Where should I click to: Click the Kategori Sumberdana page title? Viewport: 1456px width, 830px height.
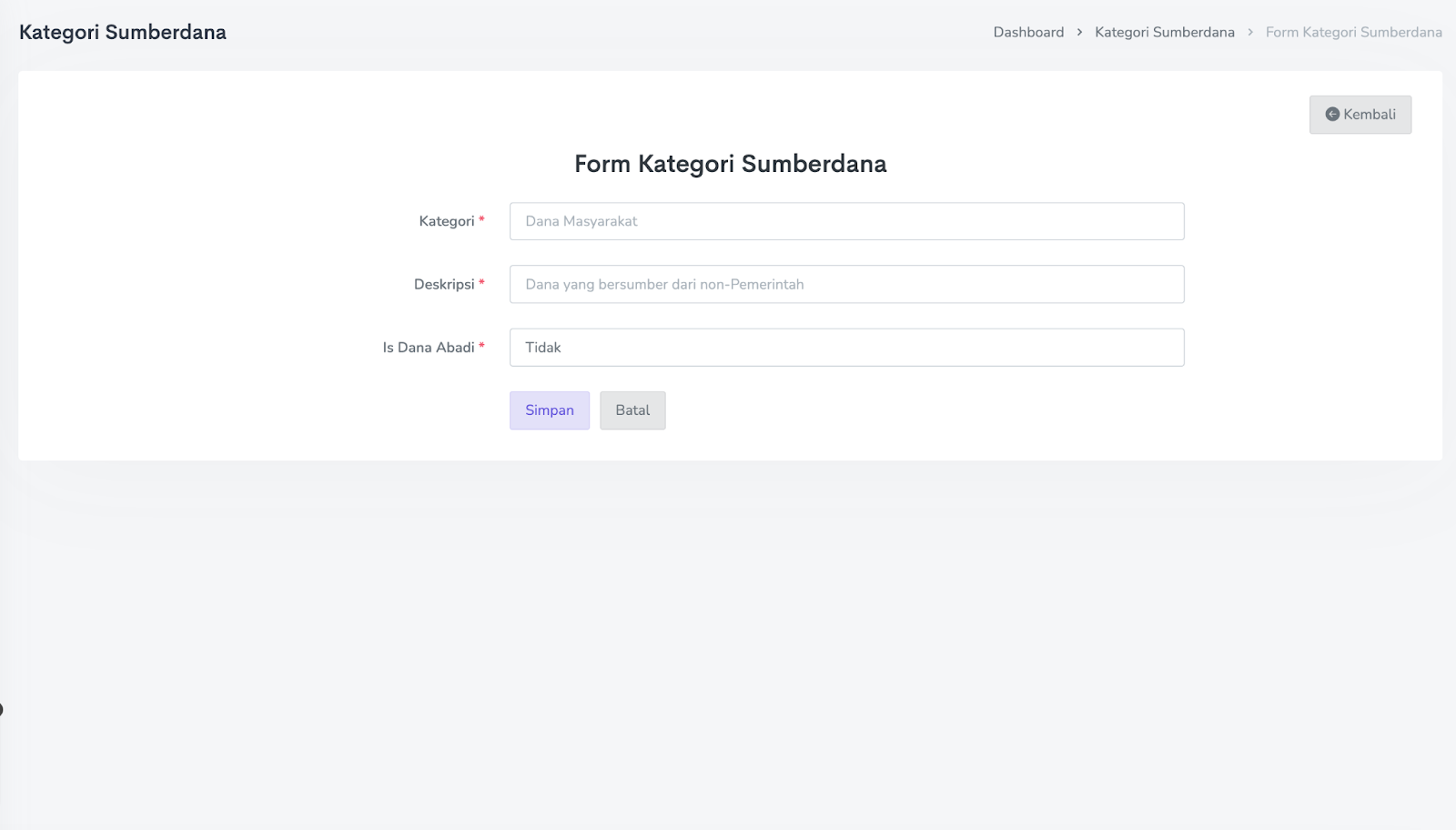click(x=123, y=33)
